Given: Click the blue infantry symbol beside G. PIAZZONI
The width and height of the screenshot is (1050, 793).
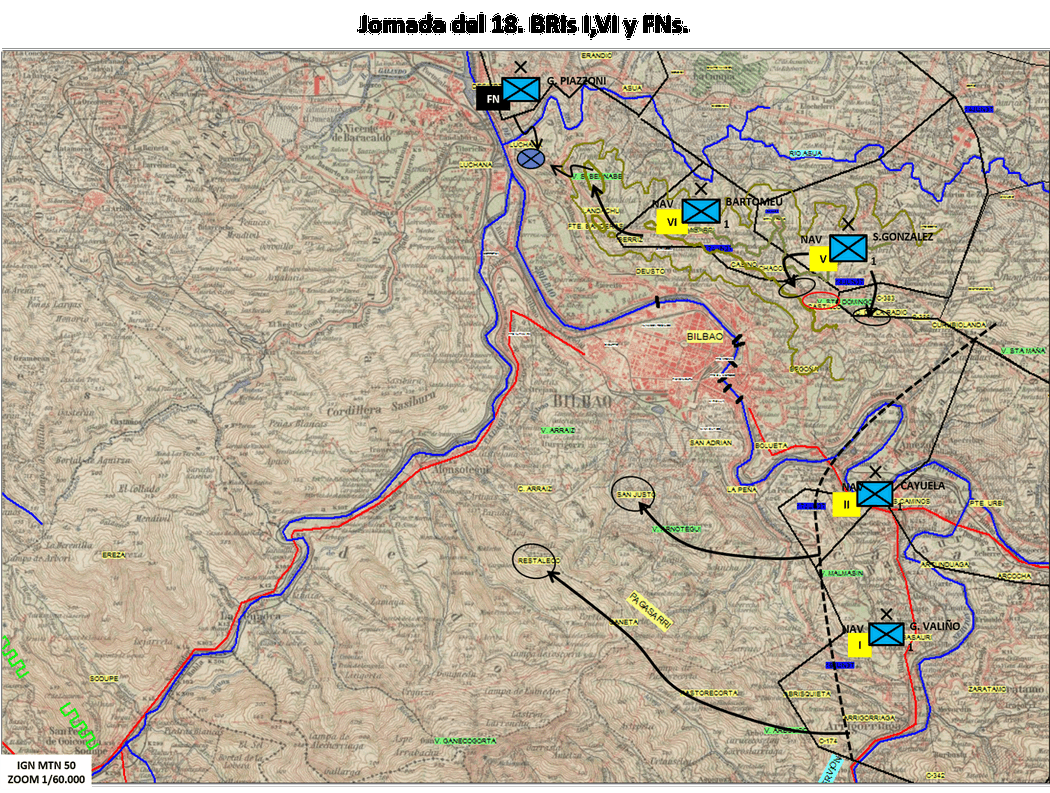Looking at the screenshot, I should (x=521, y=89).
